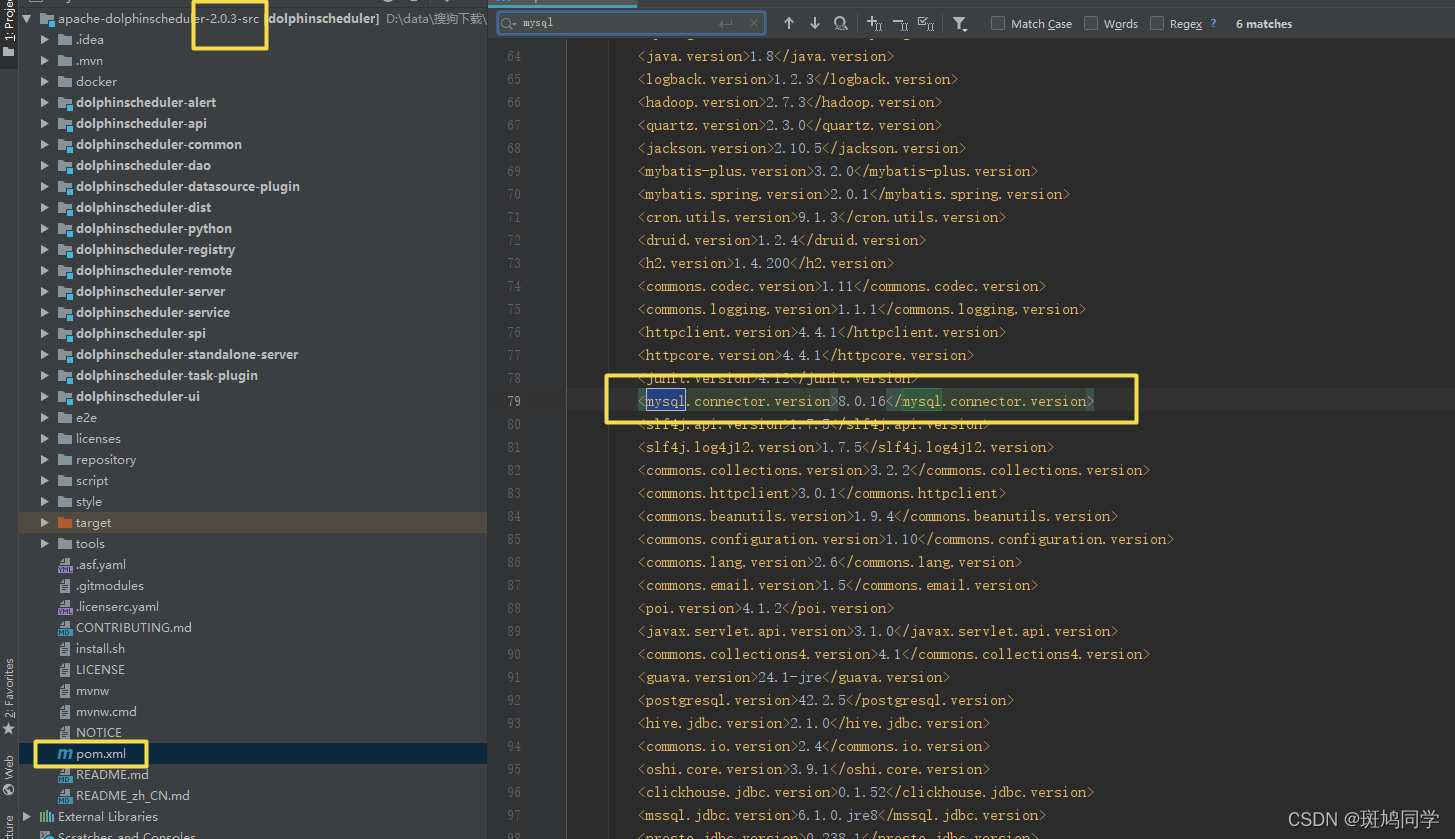Select dolphinscheduler-service module
1455x839 pixels.
coord(152,313)
